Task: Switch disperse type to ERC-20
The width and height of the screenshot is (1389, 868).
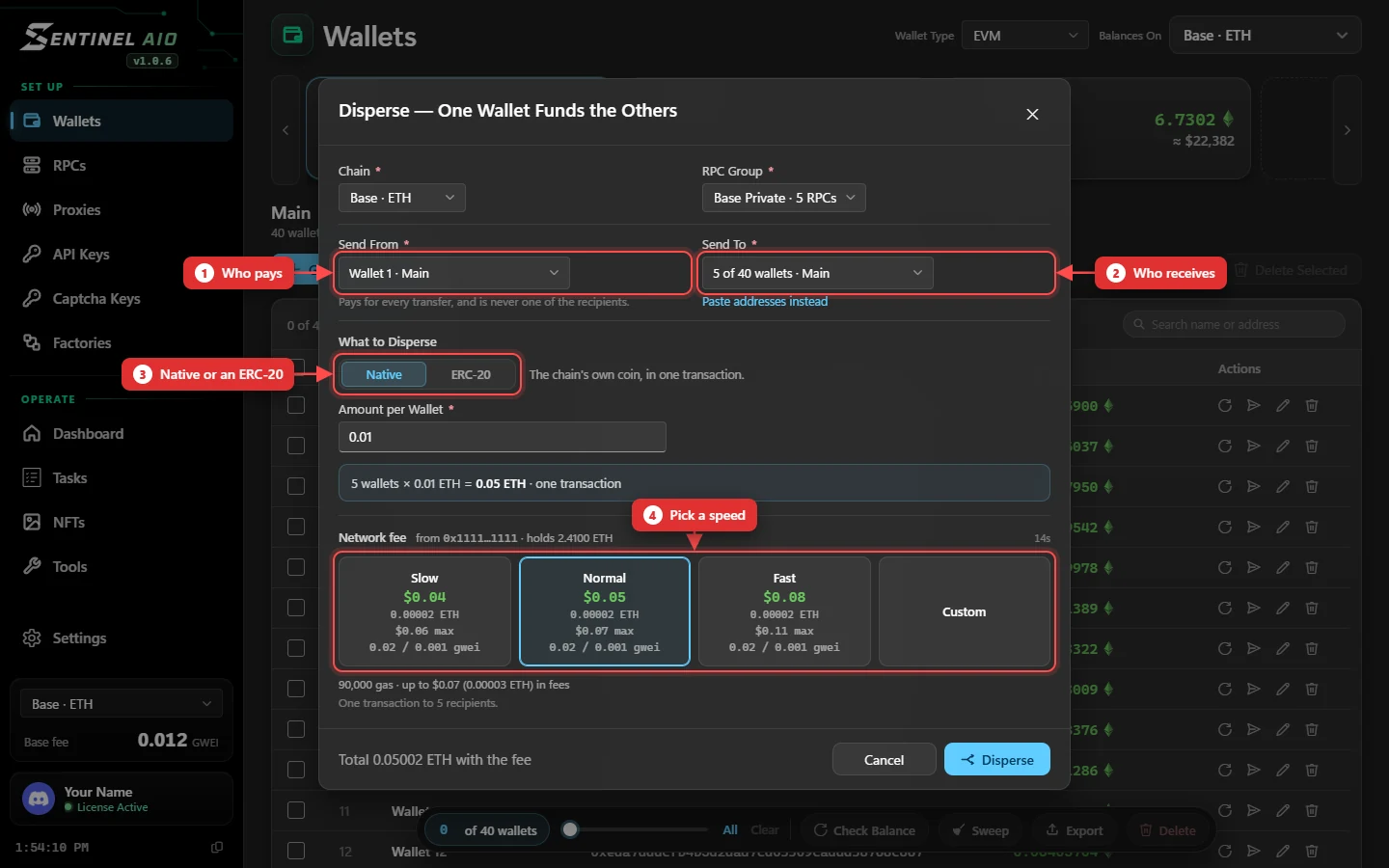Action: [x=471, y=374]
